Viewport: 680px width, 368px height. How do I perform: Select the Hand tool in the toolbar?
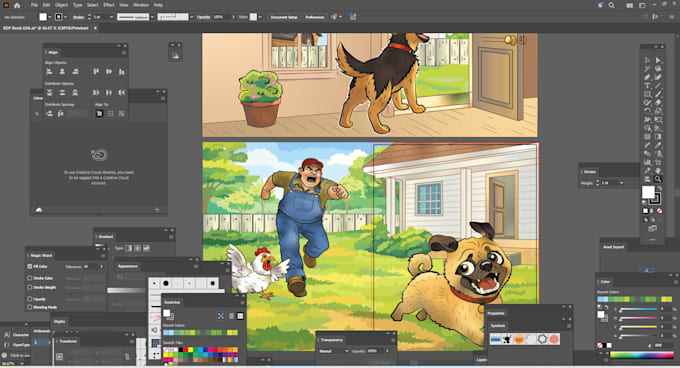(x=658, y=170)
